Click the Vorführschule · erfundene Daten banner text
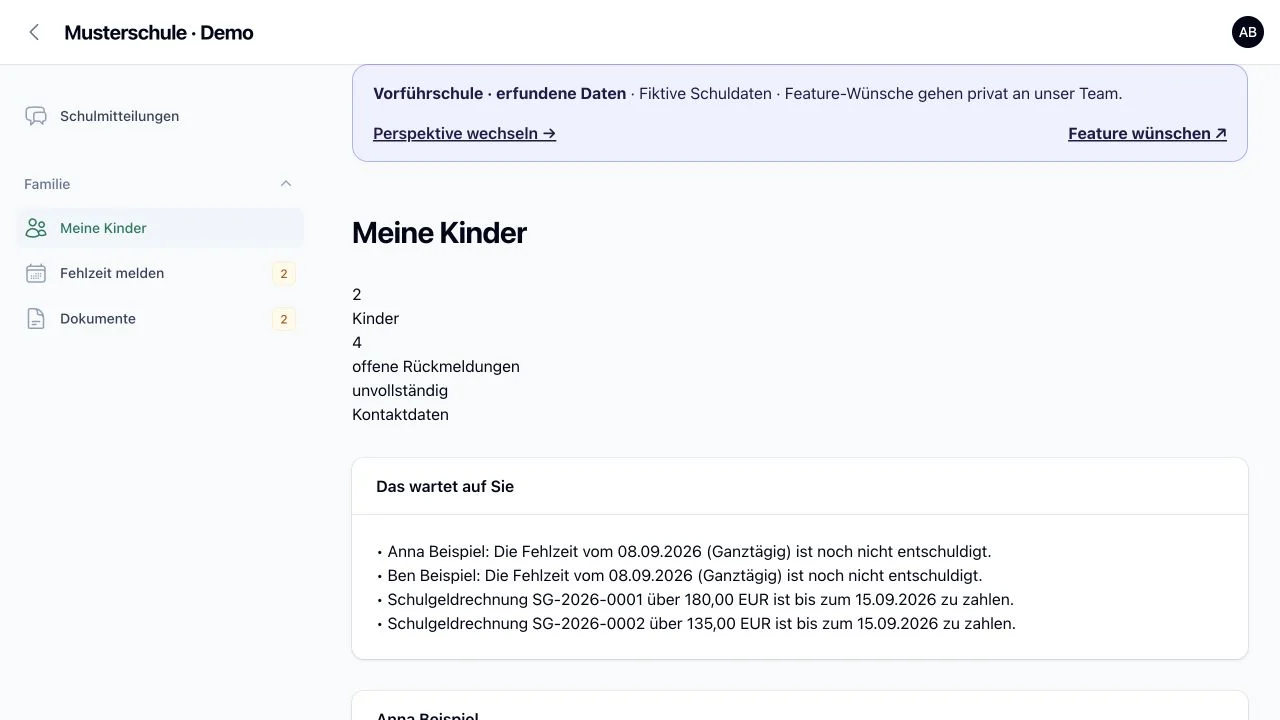The width and height of the screenshot is (1280, 720). 500,93
